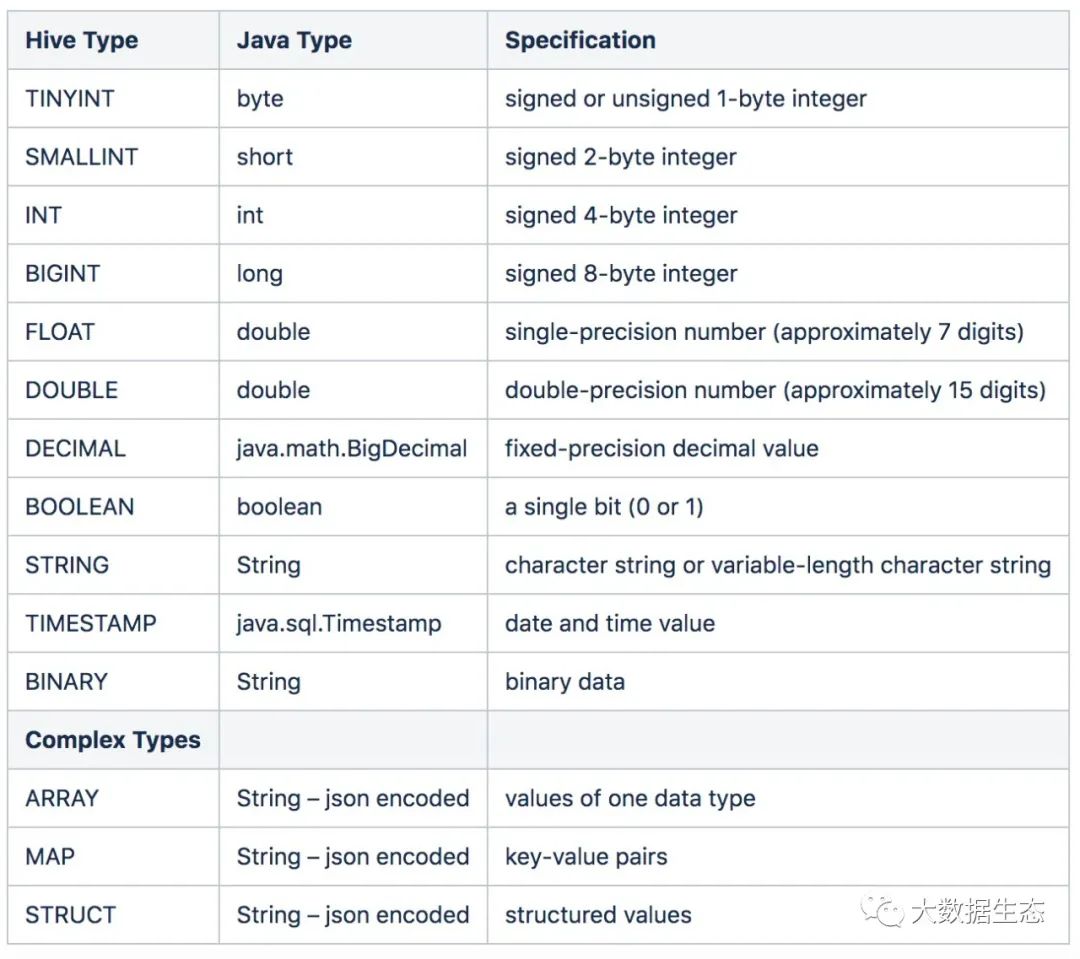Click the 'key-value pairs' specification cell
The width and height of the screenshot is (1080, 959).
[x=586, y=857]
